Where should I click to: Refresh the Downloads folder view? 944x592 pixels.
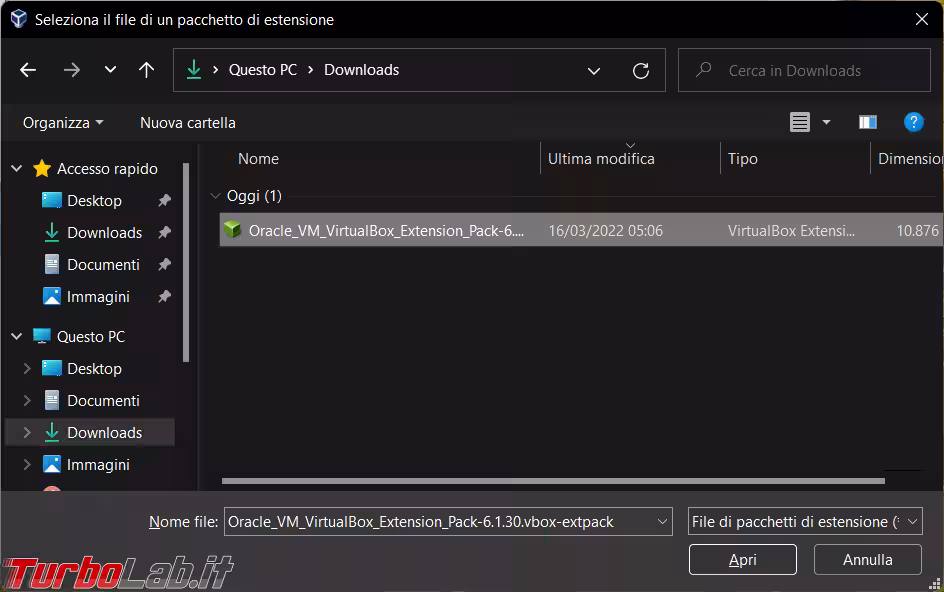(x=641, y=71)
